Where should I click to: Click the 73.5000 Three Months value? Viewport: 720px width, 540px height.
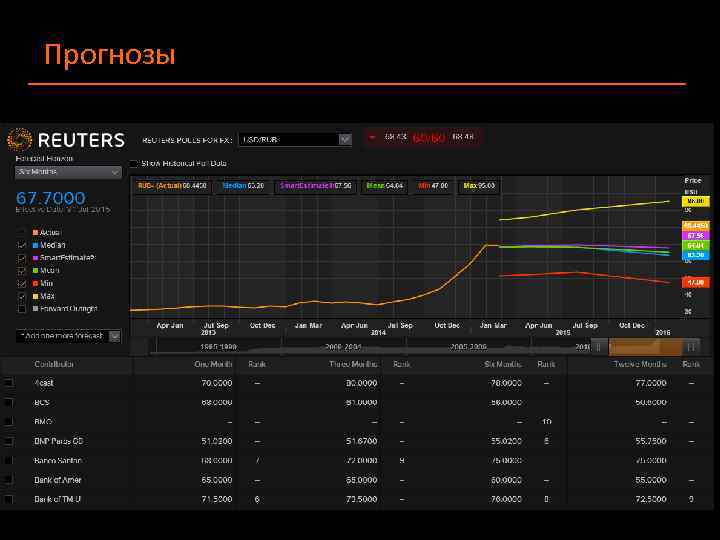pos(361,499)
